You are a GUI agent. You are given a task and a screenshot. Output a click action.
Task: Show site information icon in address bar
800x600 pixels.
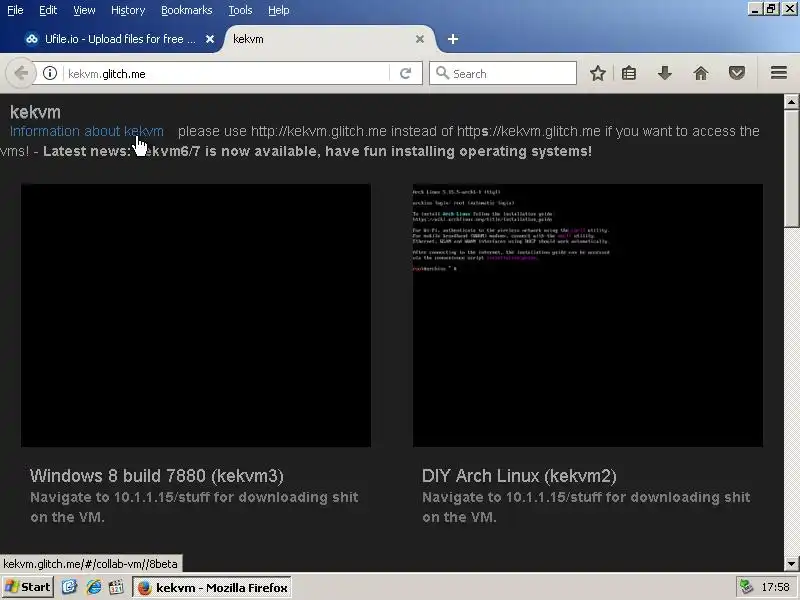click(49, 73)
